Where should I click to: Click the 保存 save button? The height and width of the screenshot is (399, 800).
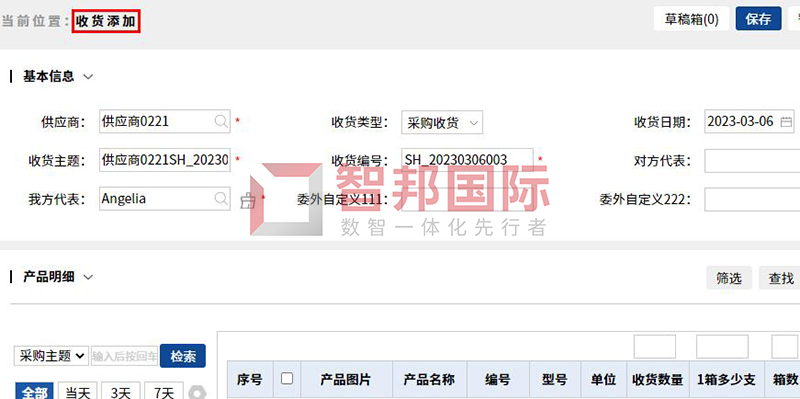point(758,19)
